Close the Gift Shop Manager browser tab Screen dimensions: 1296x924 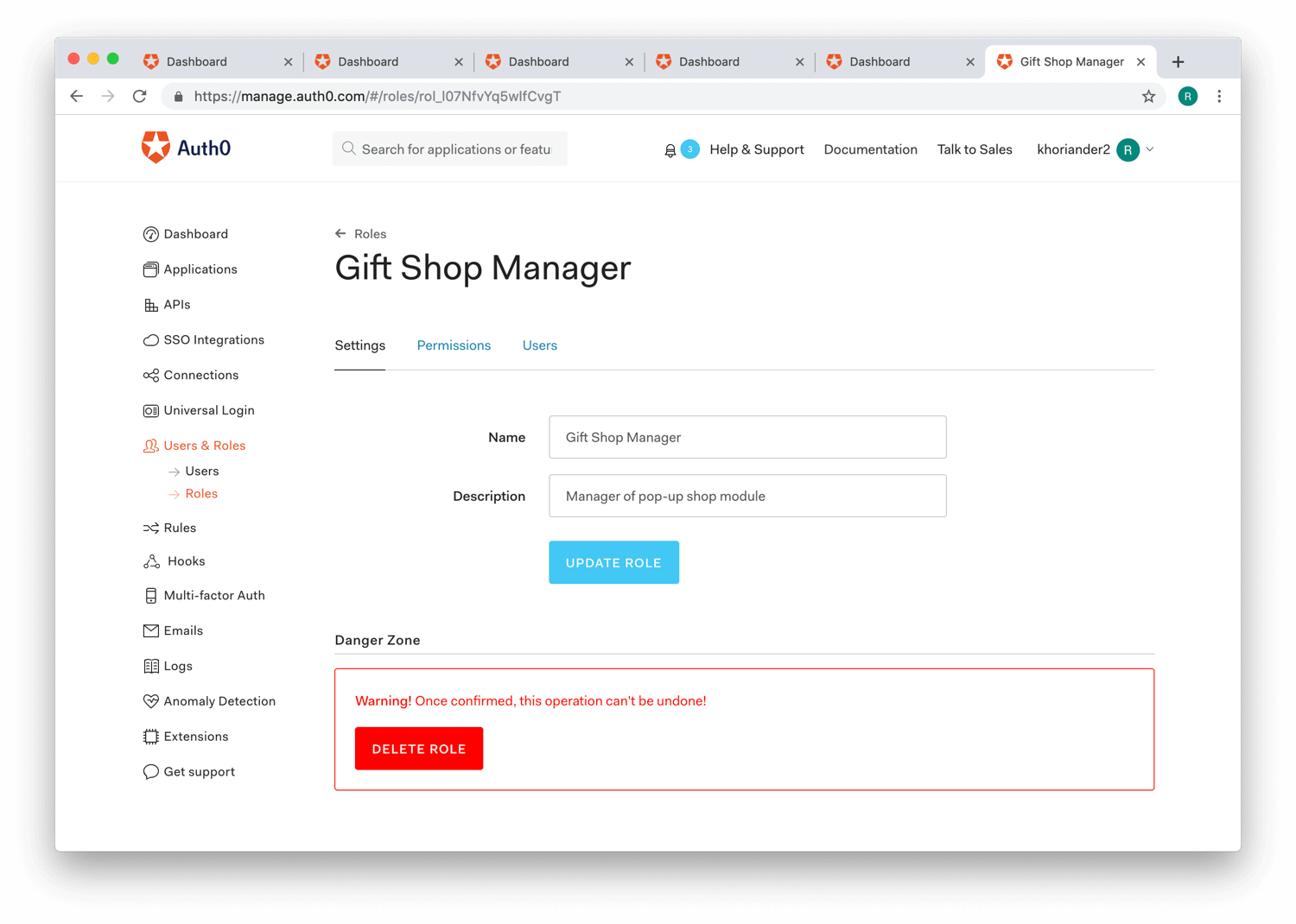tap(1140, 62)
